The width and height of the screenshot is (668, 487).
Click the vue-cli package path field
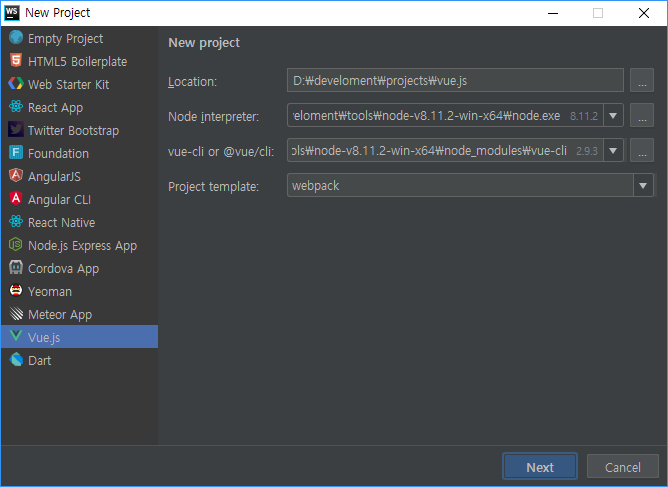(x=445, y=150)
